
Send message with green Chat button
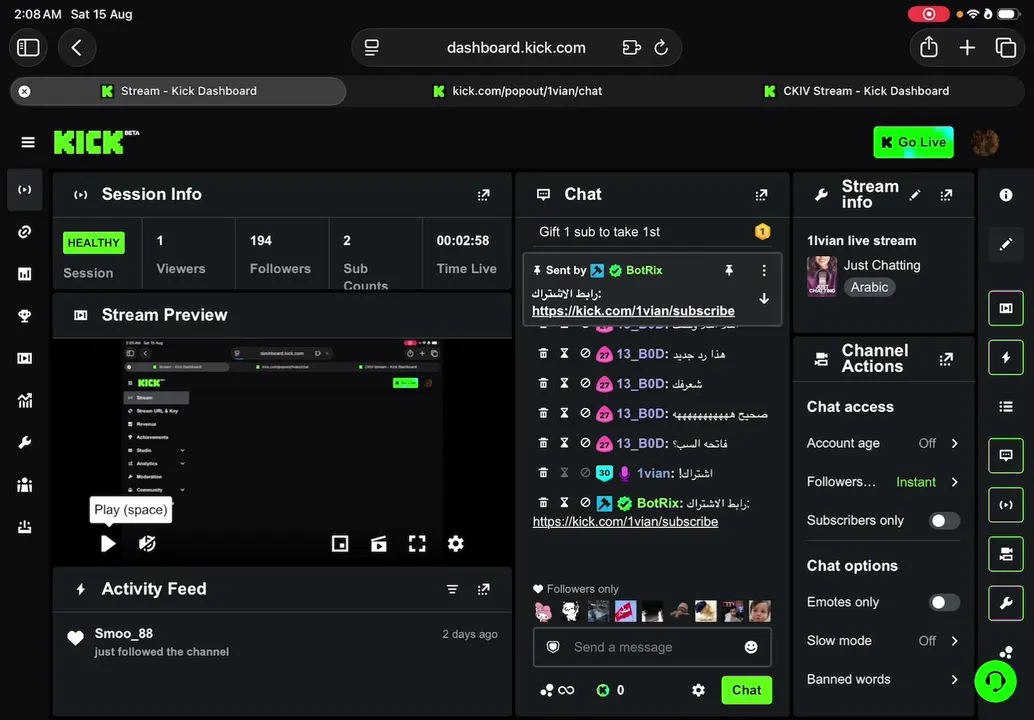[x=746, y=690]
